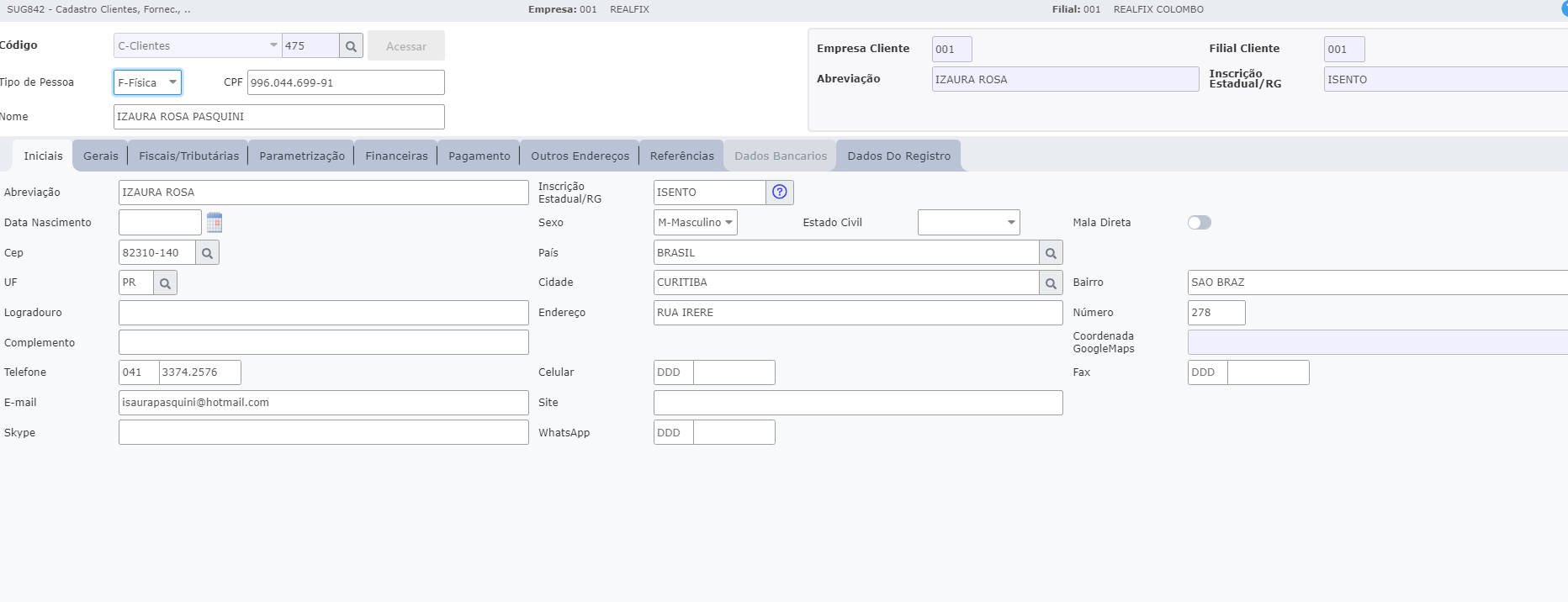Click the UF search magnifier icon
The width and height of the screenshot is (1568, 602).
click(166, 283)
